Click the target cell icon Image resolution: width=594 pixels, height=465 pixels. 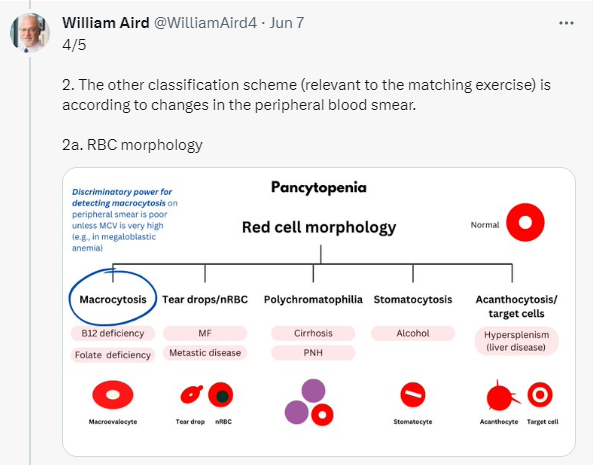(x=540, y=395)
